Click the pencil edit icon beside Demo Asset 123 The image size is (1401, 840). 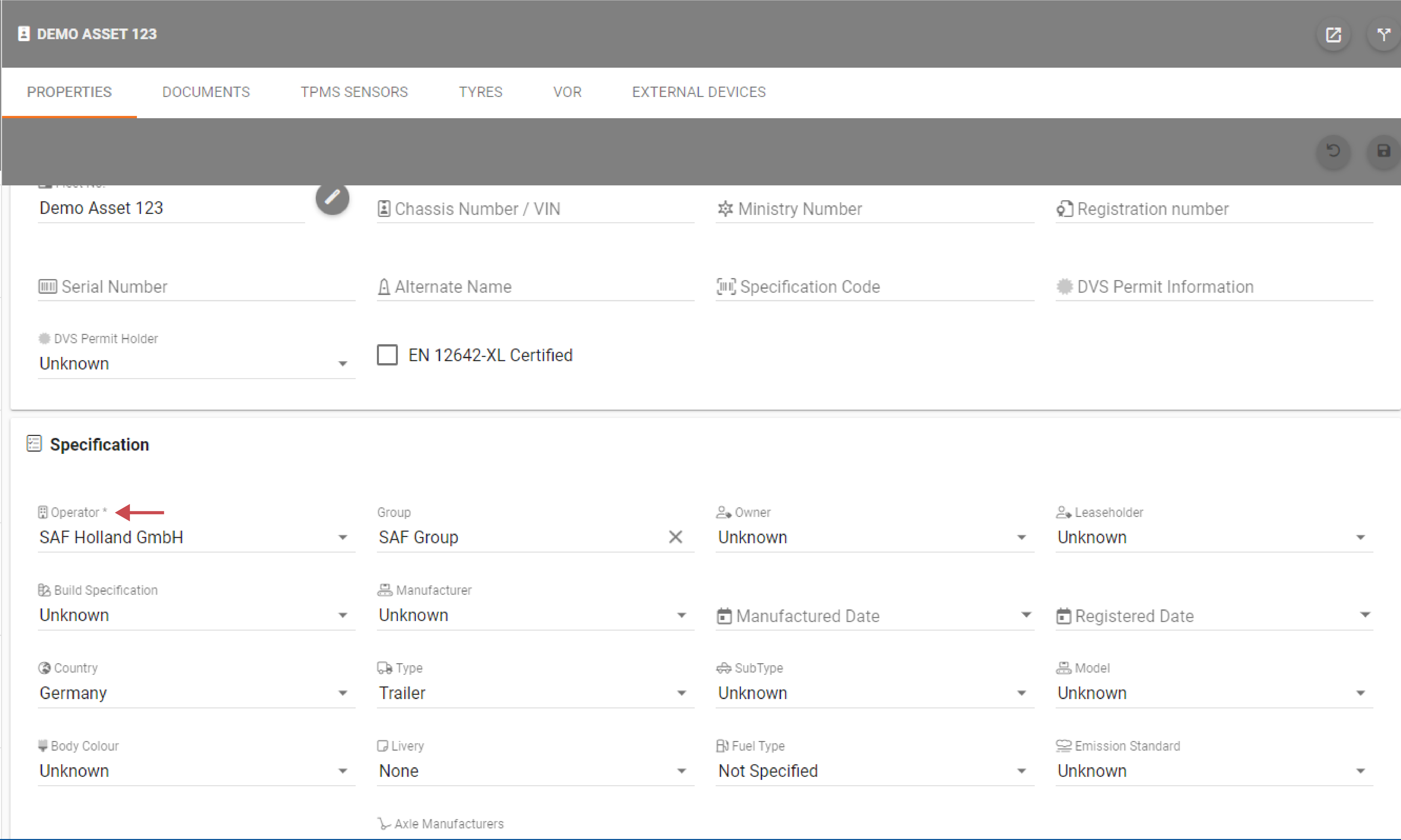click(x=332, y=197)
